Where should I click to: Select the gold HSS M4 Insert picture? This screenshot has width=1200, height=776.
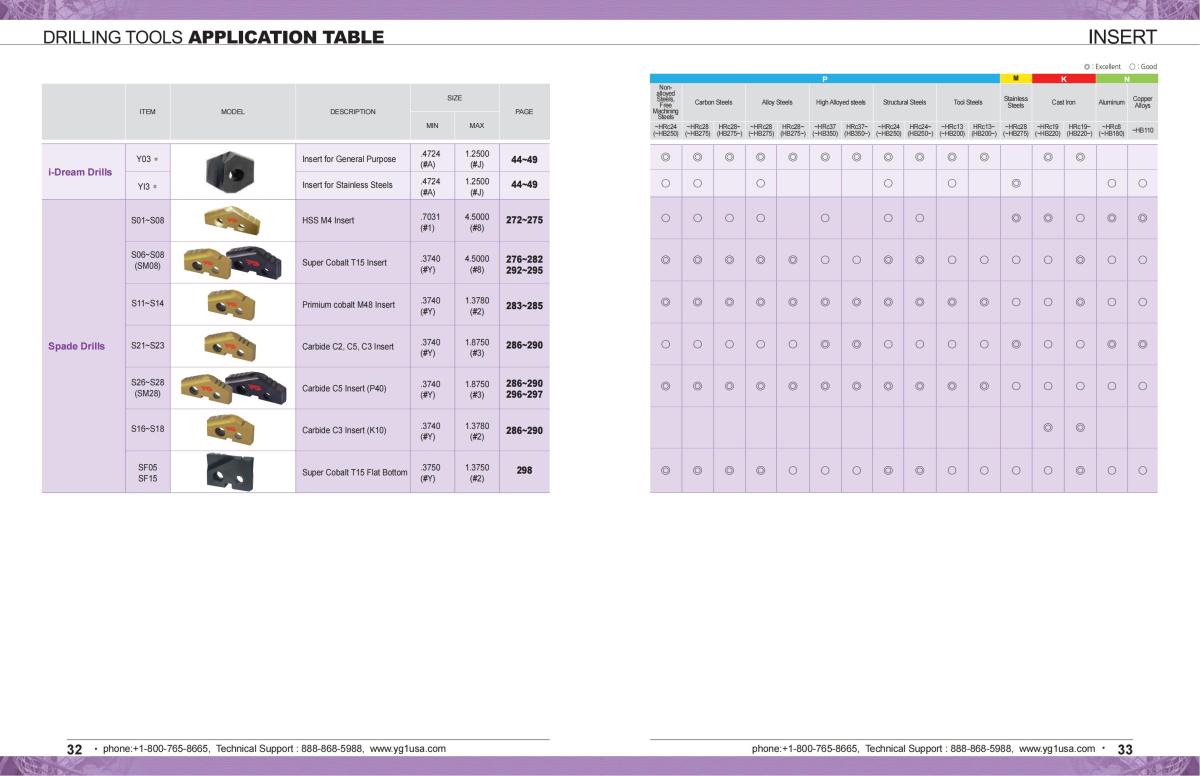pos(231,219)
